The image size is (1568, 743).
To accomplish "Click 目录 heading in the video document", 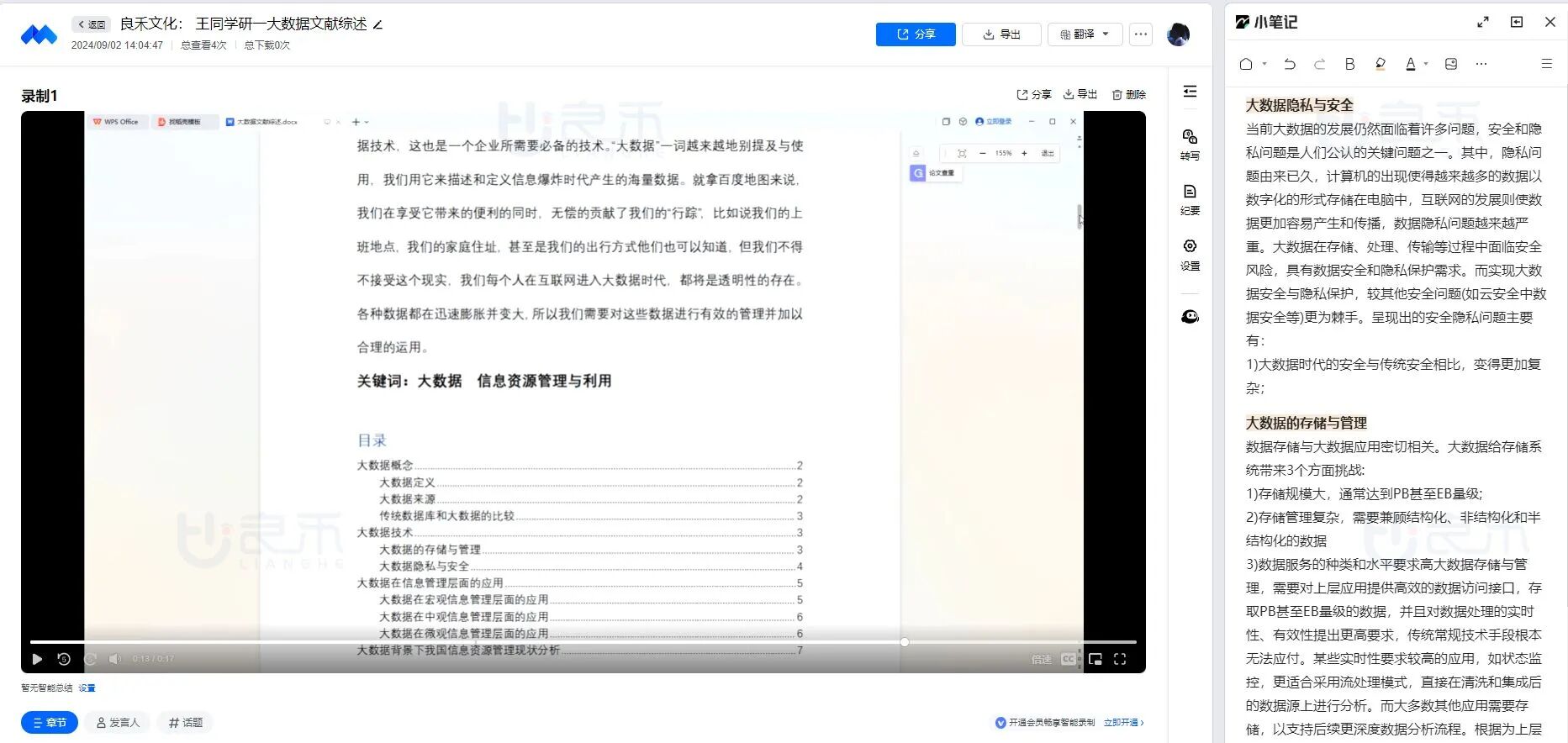I will (x=372, y=440).
